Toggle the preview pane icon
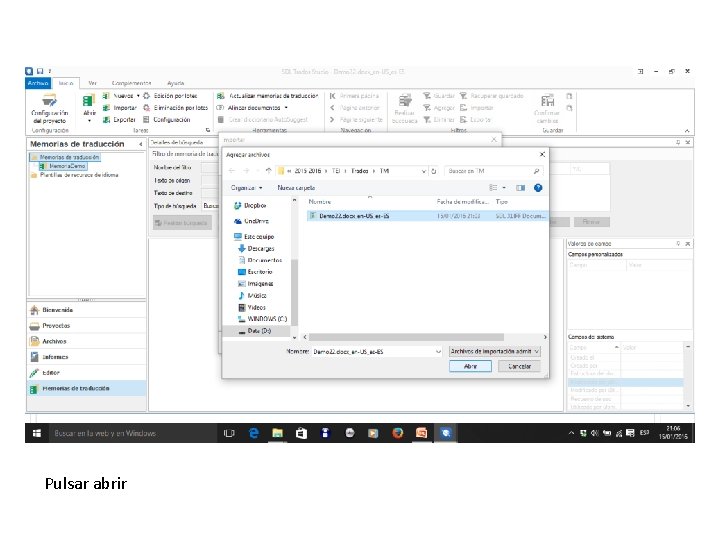The height and width of the screenshot is (540, 720). 520,188
